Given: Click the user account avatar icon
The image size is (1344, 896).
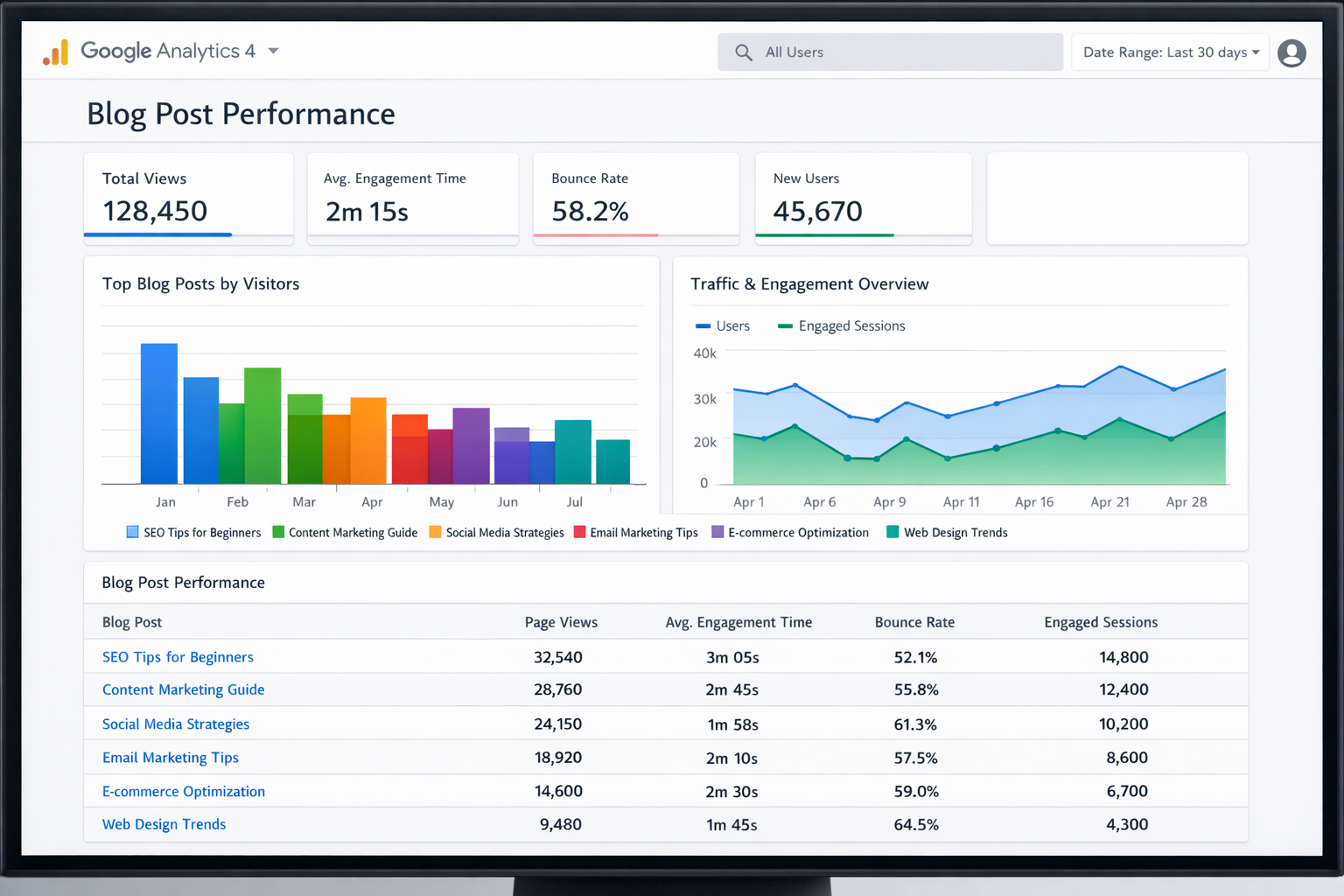Looking at the screenshot, I should (1291, 52).
